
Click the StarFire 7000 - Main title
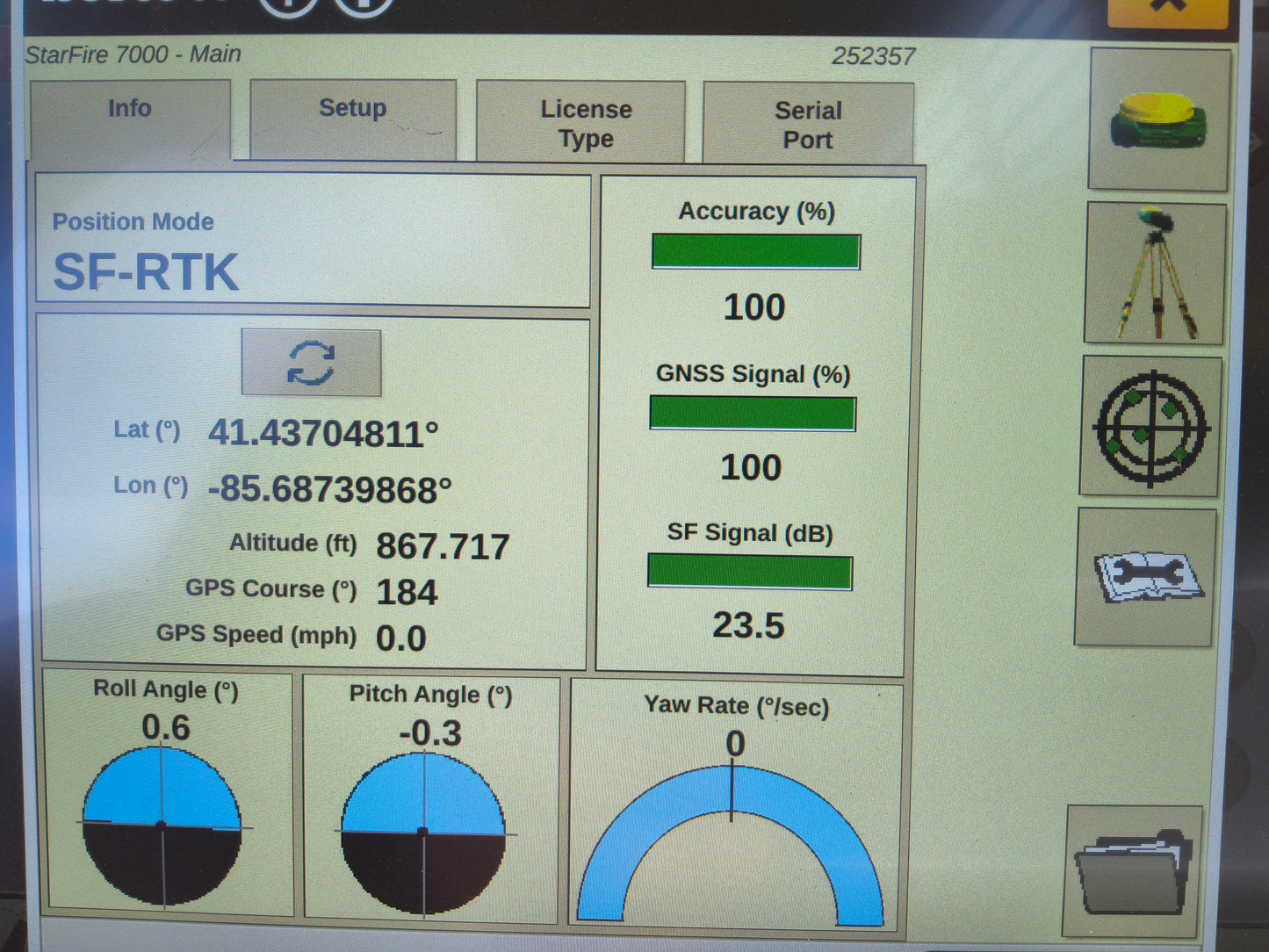point(133,54)
